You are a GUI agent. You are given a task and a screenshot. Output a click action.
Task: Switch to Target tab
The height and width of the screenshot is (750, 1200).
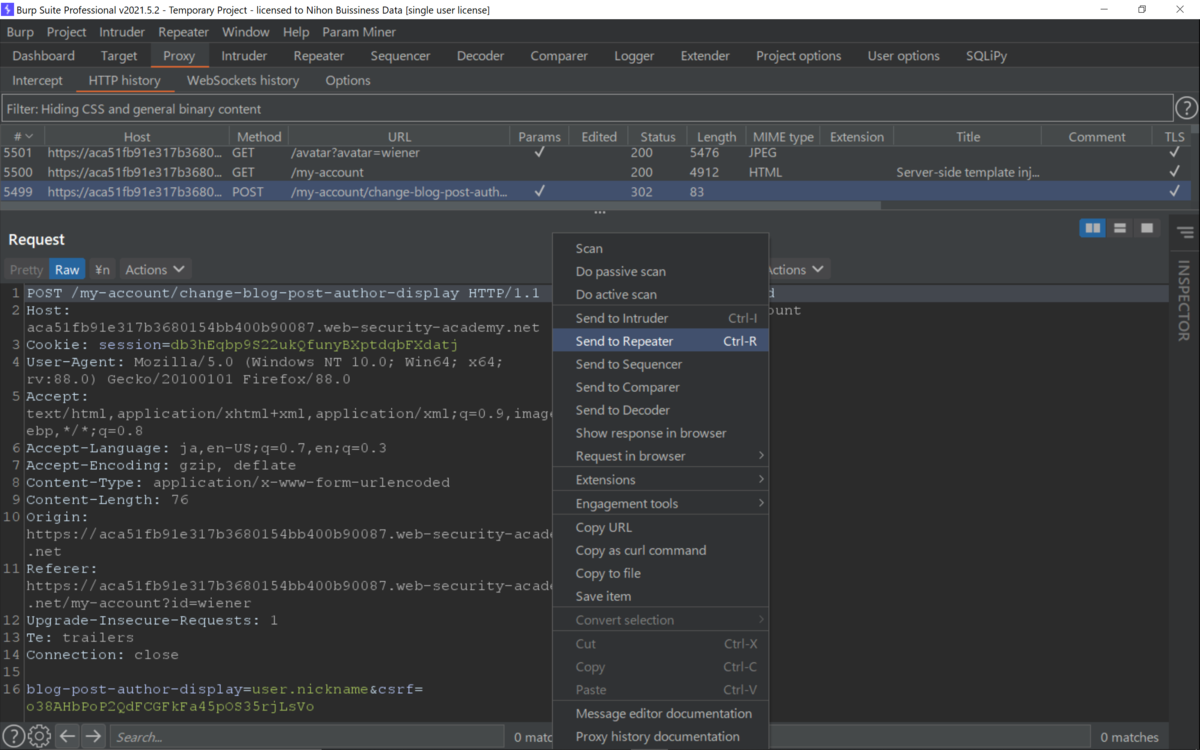tap(119, 56)
